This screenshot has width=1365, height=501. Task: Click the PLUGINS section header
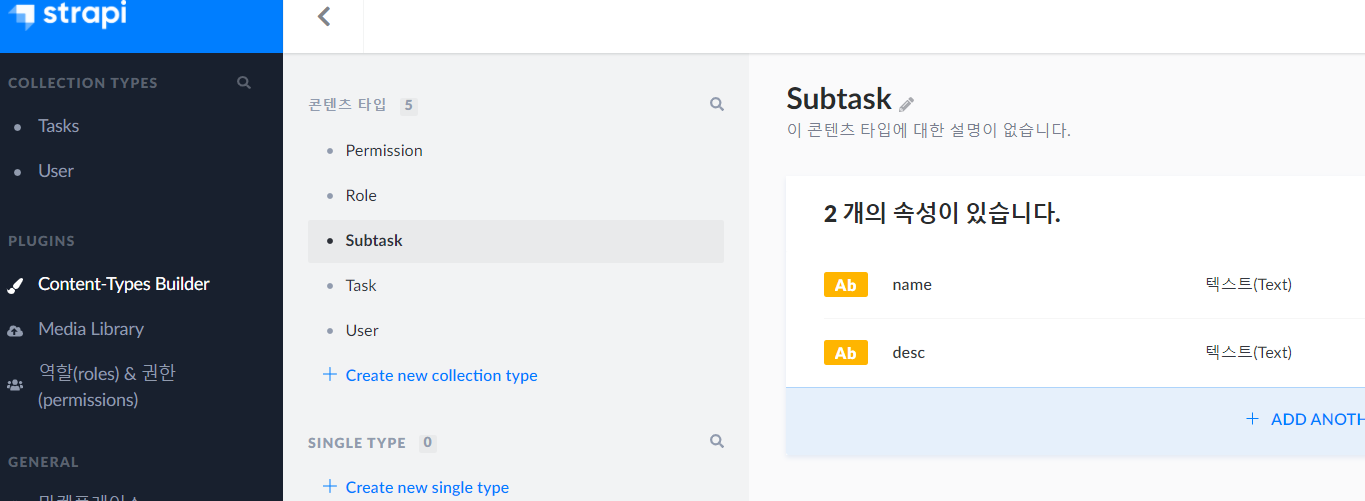click(41, 241)
